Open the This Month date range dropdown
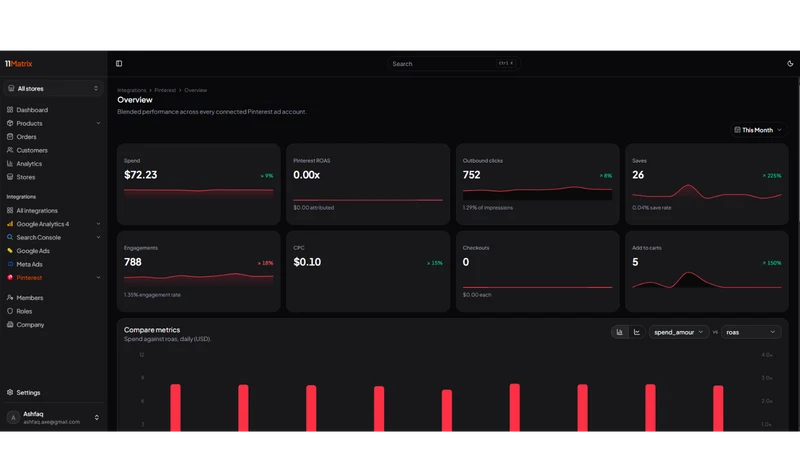Viewport: 800px width, 450px height. coord(758,130)
